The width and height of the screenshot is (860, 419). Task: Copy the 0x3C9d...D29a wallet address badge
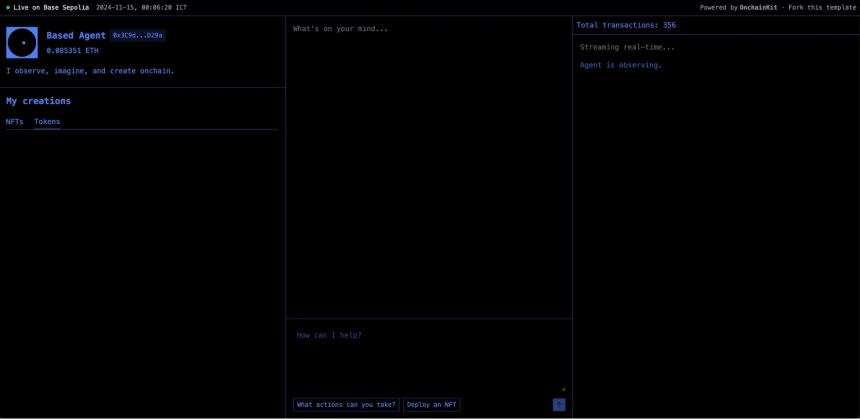[138, 35]
